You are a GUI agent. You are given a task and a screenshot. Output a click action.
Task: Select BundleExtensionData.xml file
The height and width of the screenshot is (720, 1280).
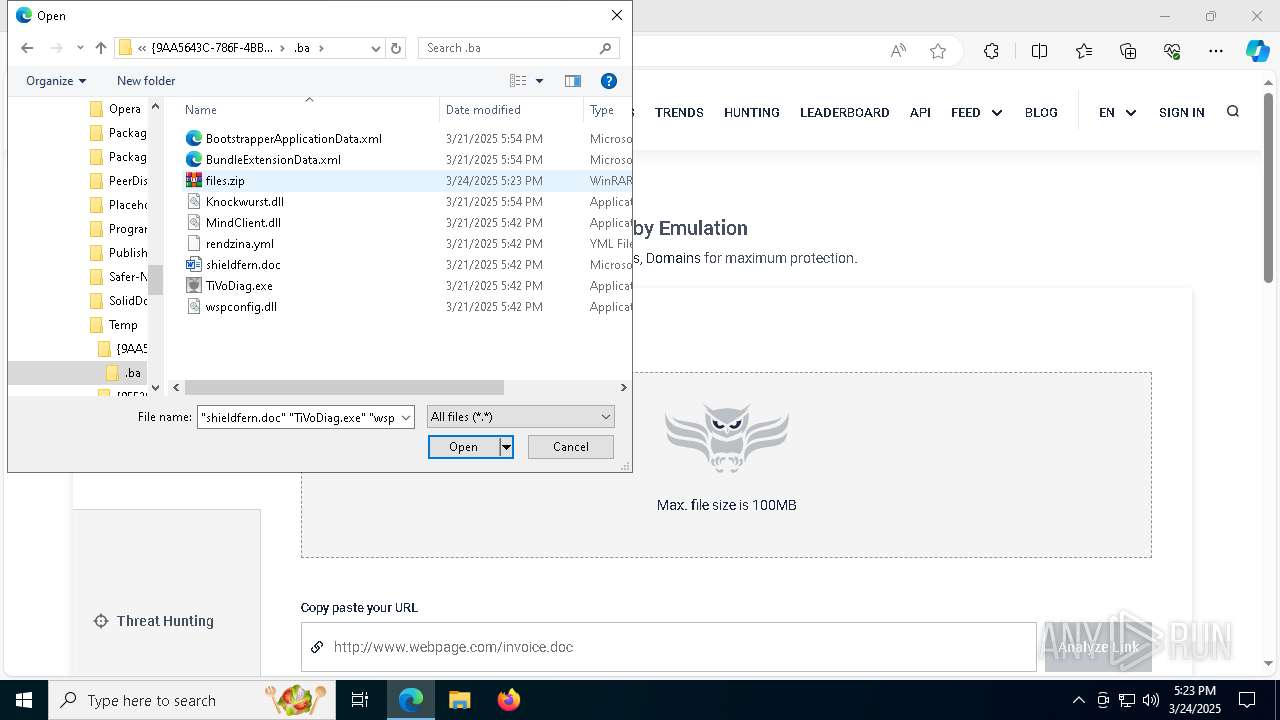273,160
